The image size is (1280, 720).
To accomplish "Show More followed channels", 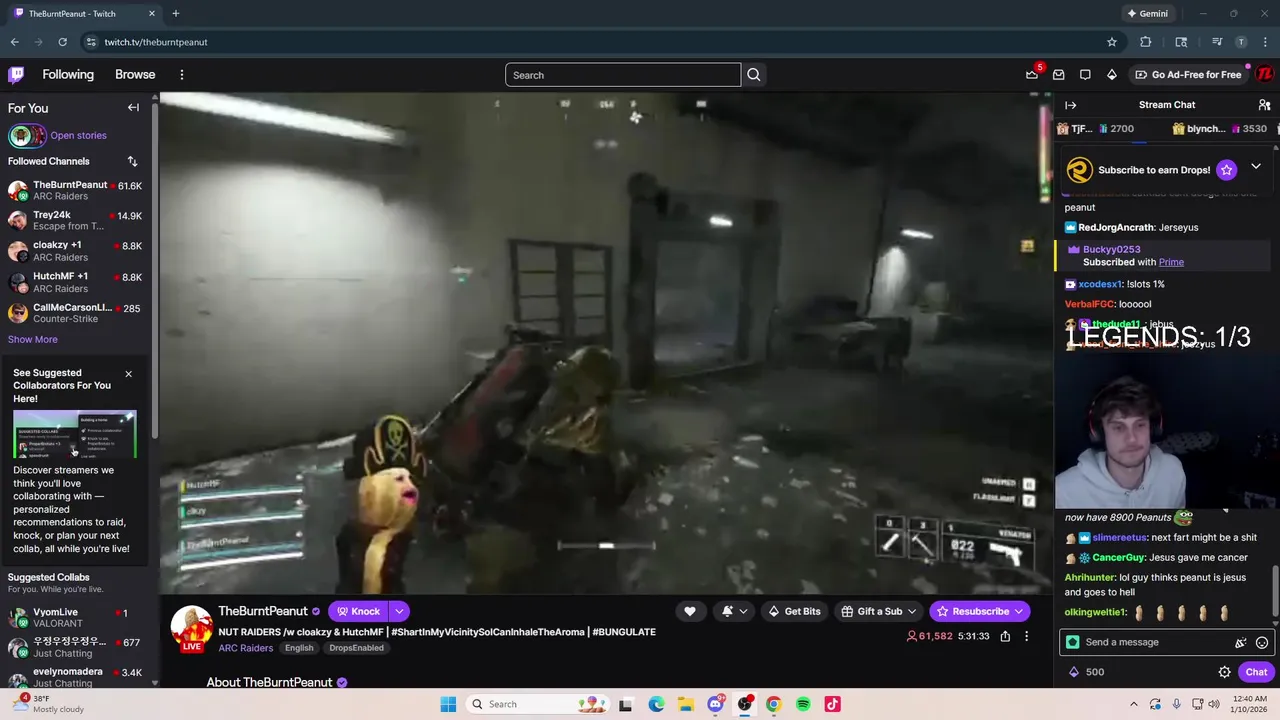I will point(33,339).
